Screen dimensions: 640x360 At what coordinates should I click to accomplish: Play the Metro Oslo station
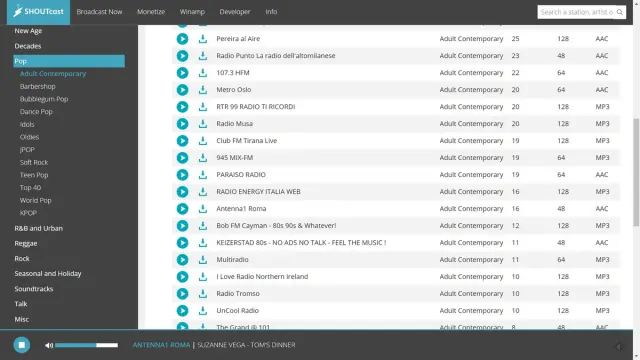(182, 90)
